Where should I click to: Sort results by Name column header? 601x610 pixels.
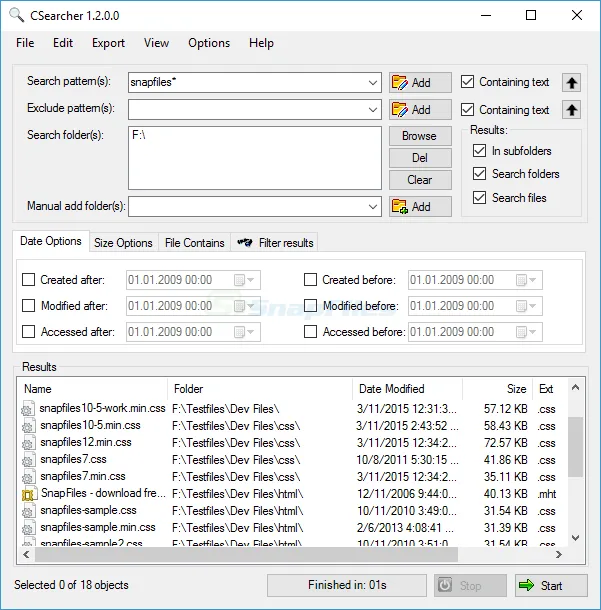(93, 389)
